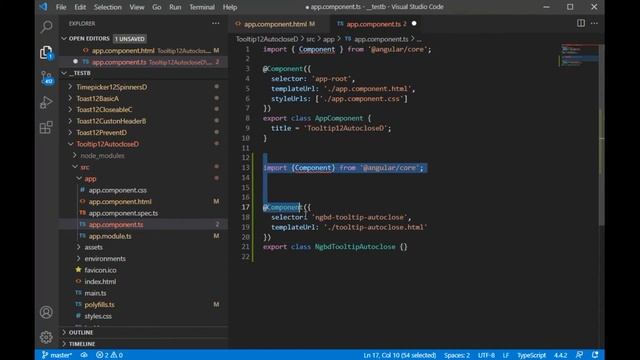This screenshot has width=640, height=360.
Task: Open app.module.ts file
Action: (144, 236)
